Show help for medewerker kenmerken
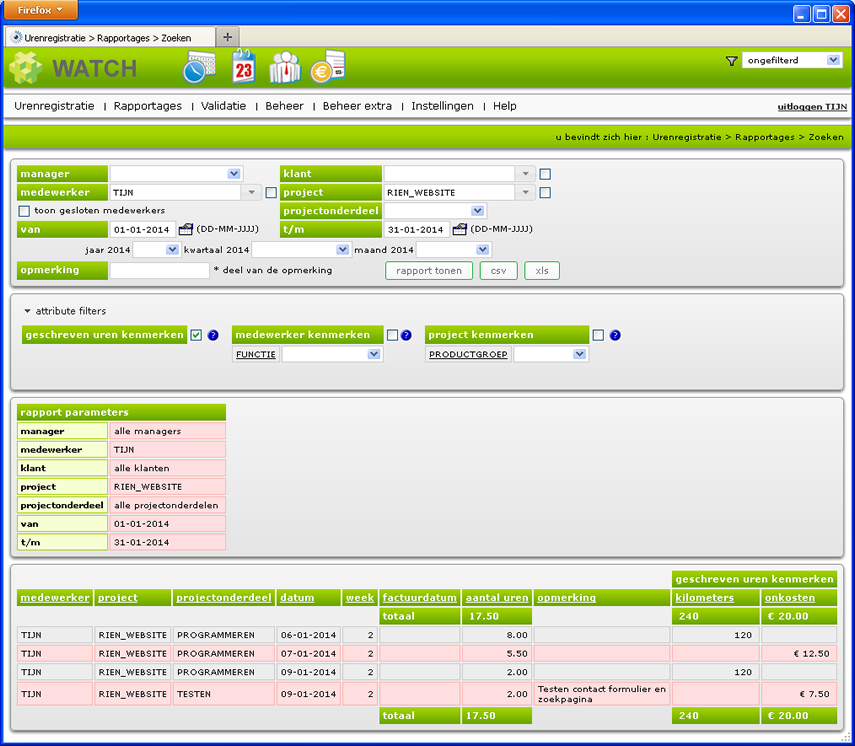Image resolution: width=855 pixels, height=746 pixels. 406,335
